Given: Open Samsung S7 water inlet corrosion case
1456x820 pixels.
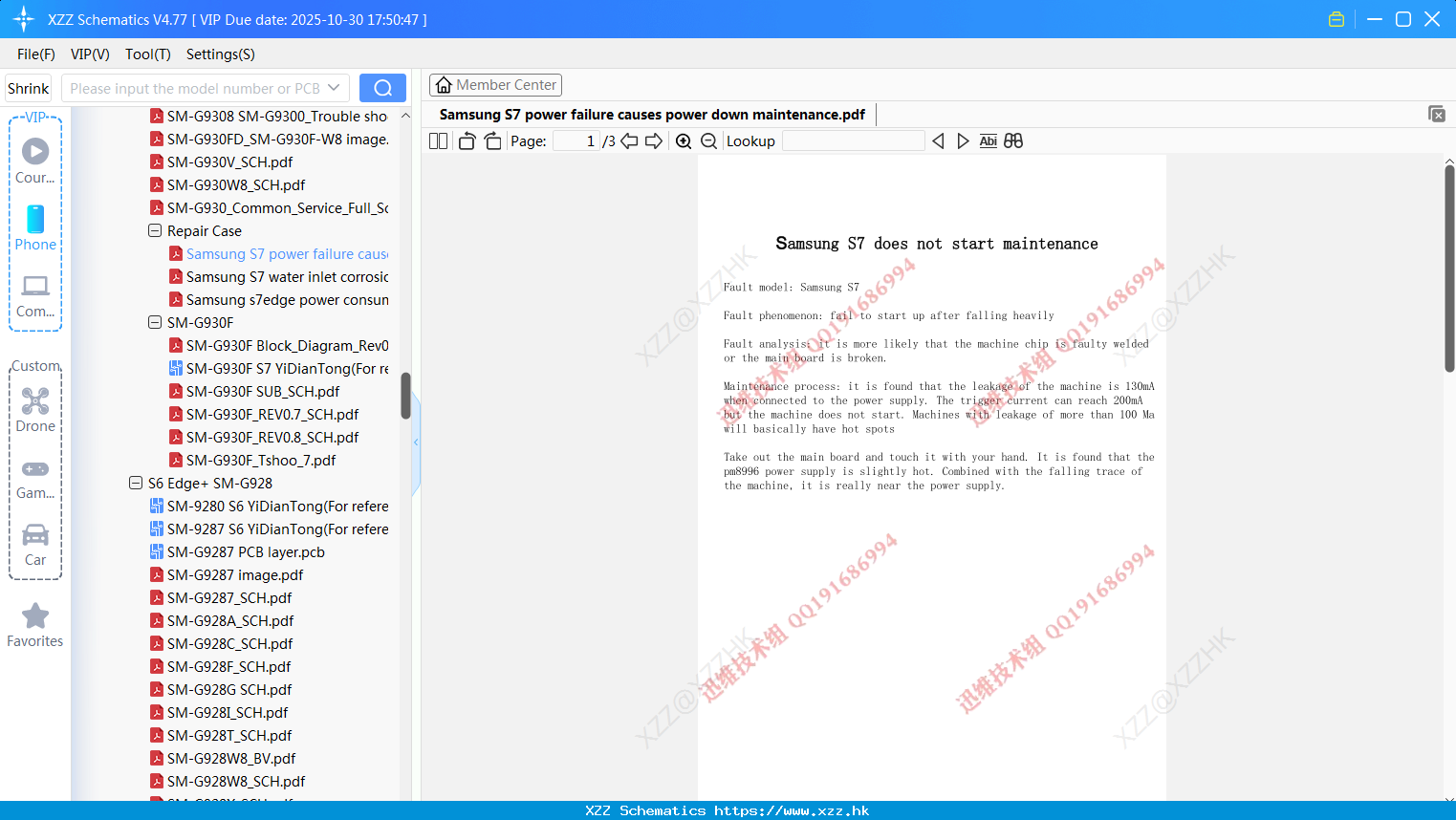Looking at the screenshot, I should coord(278,276).
